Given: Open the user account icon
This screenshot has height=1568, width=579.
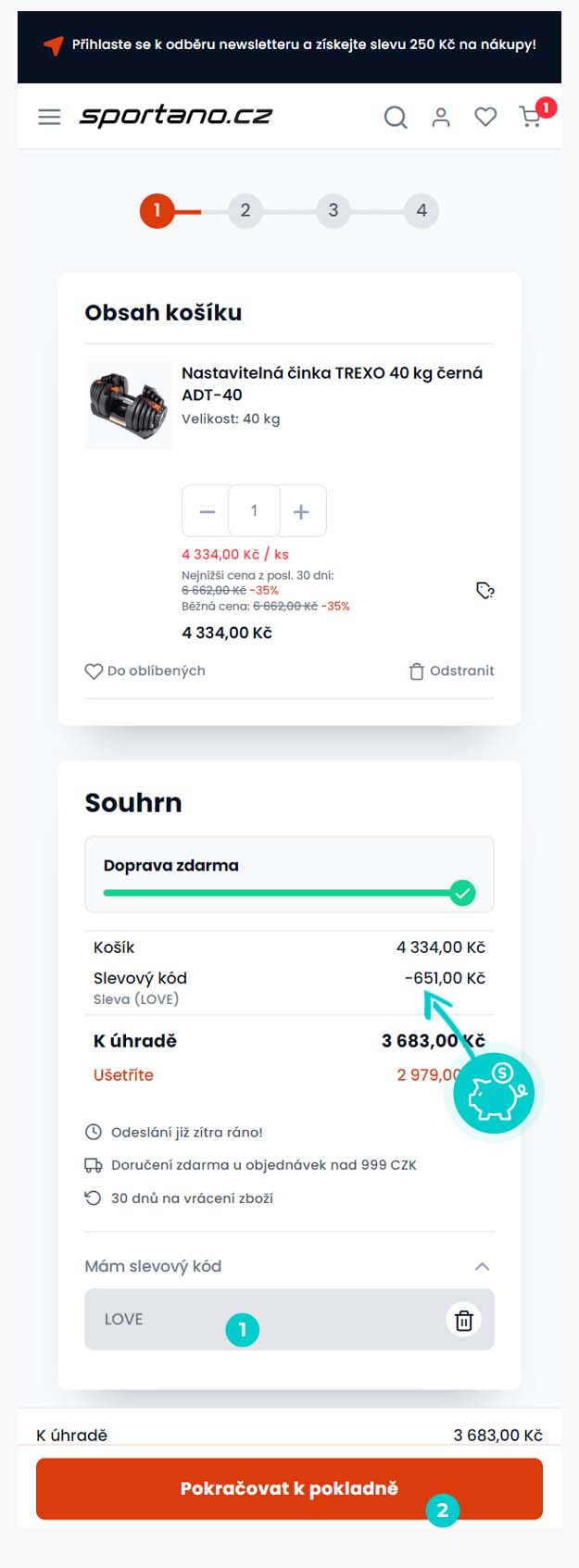Looking at the screenshot, I should (441, 117).
